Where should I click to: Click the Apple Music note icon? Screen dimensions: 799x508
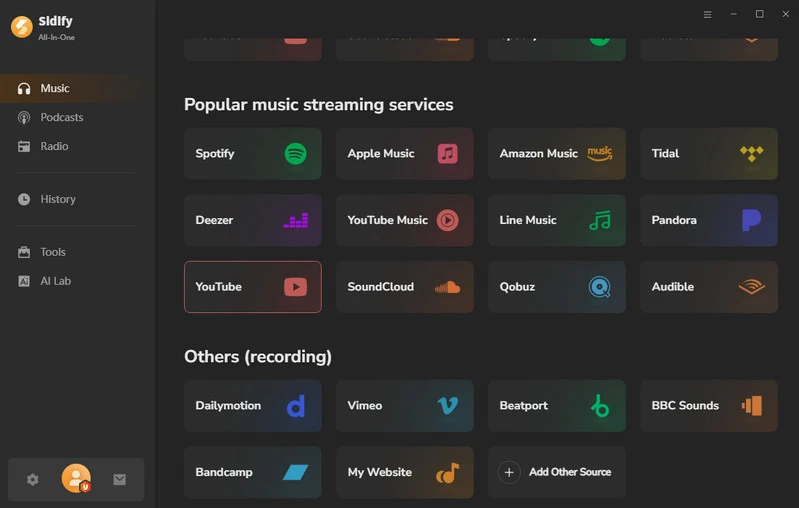[447, 153]
